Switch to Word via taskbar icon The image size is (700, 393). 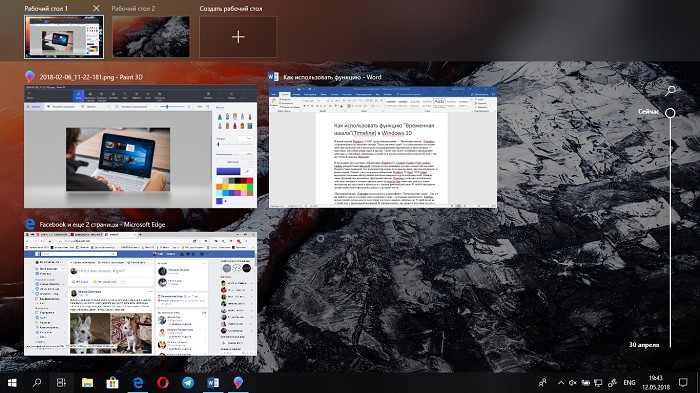coord(213,383)
